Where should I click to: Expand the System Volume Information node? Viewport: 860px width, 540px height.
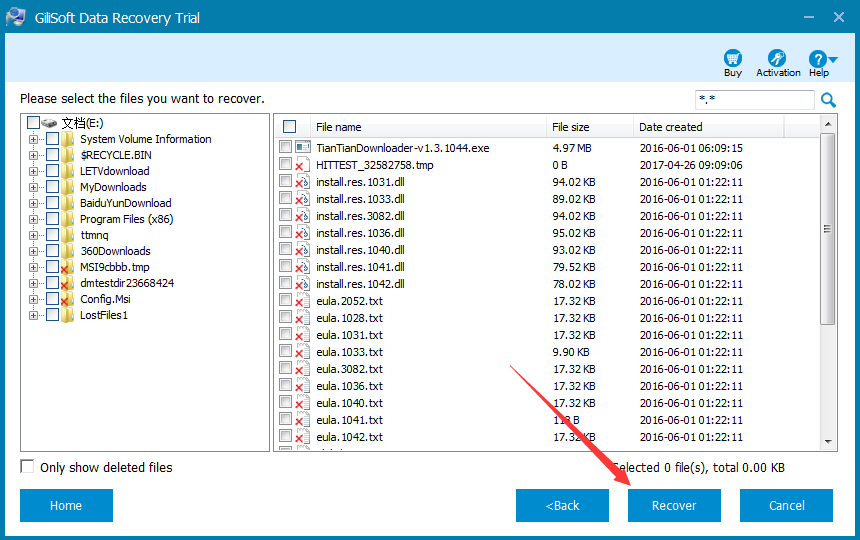tap(34, 139)
